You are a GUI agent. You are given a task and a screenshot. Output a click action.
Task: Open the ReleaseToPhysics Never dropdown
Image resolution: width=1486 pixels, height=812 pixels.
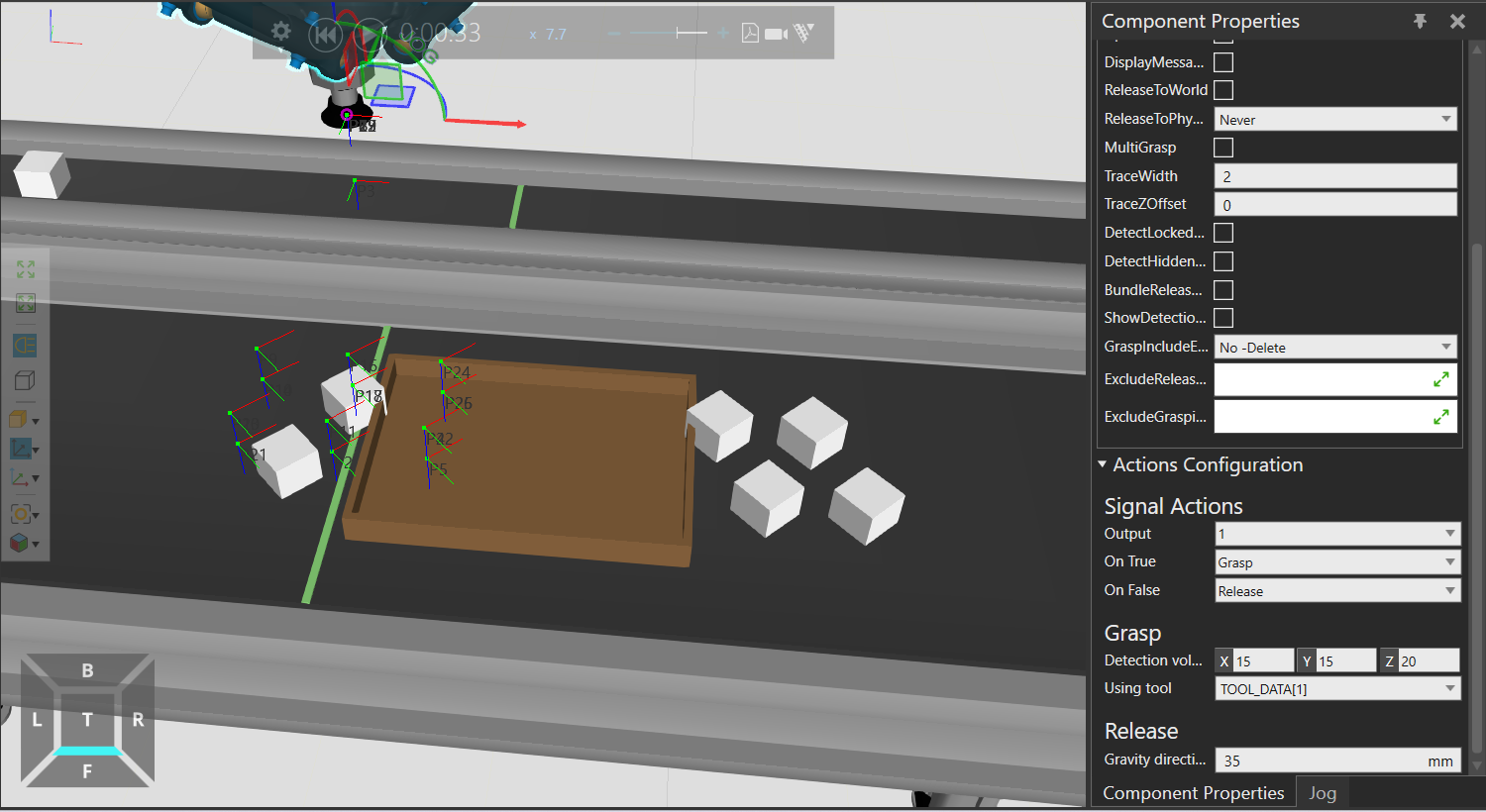click(x=1334, y=120)
